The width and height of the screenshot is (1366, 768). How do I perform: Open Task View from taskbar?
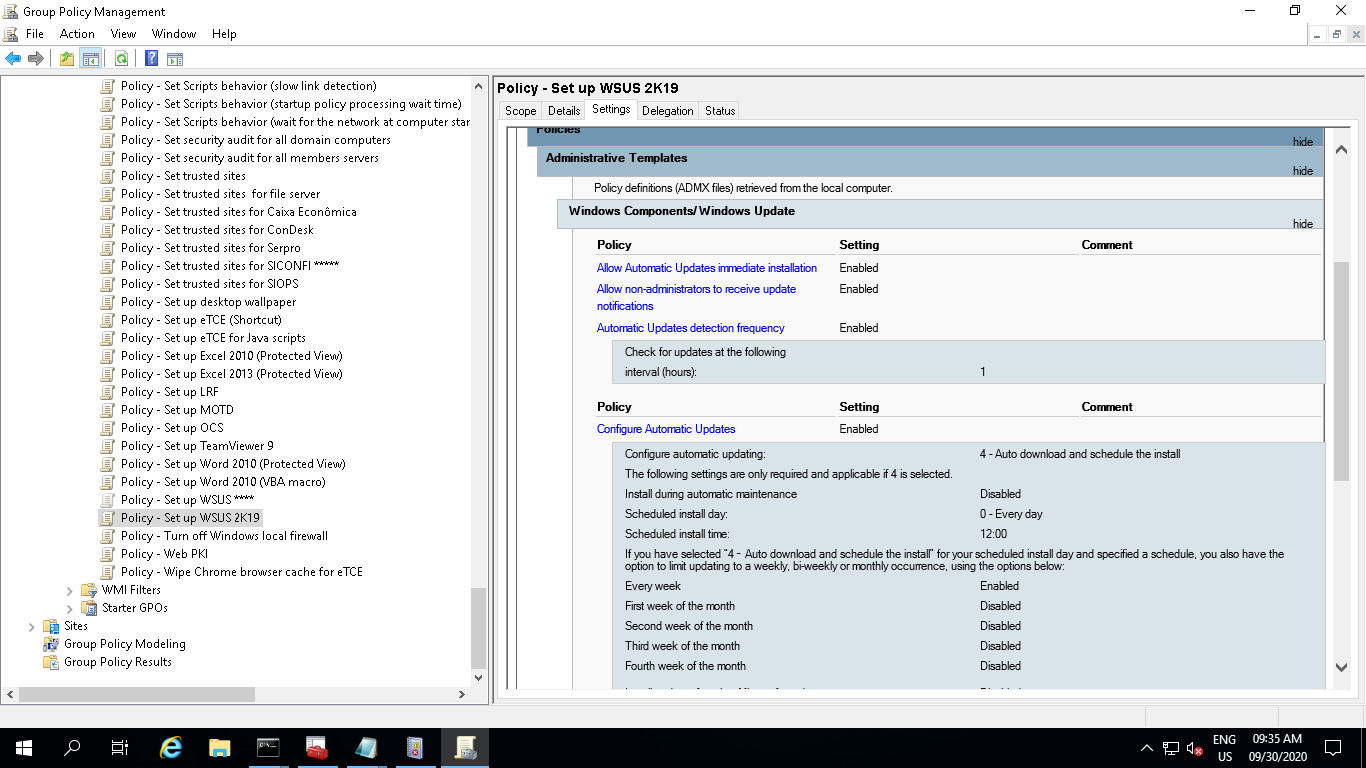120,747
